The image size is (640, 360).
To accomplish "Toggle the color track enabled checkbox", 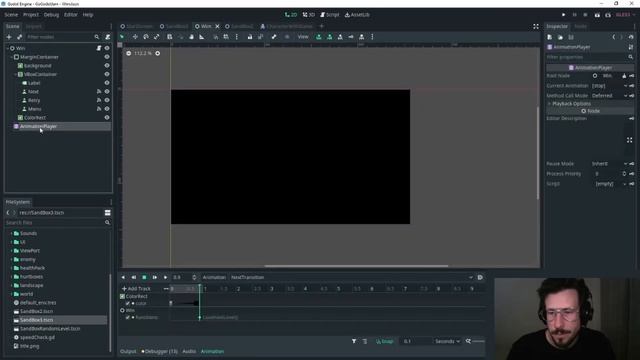I will pos(128,304).
